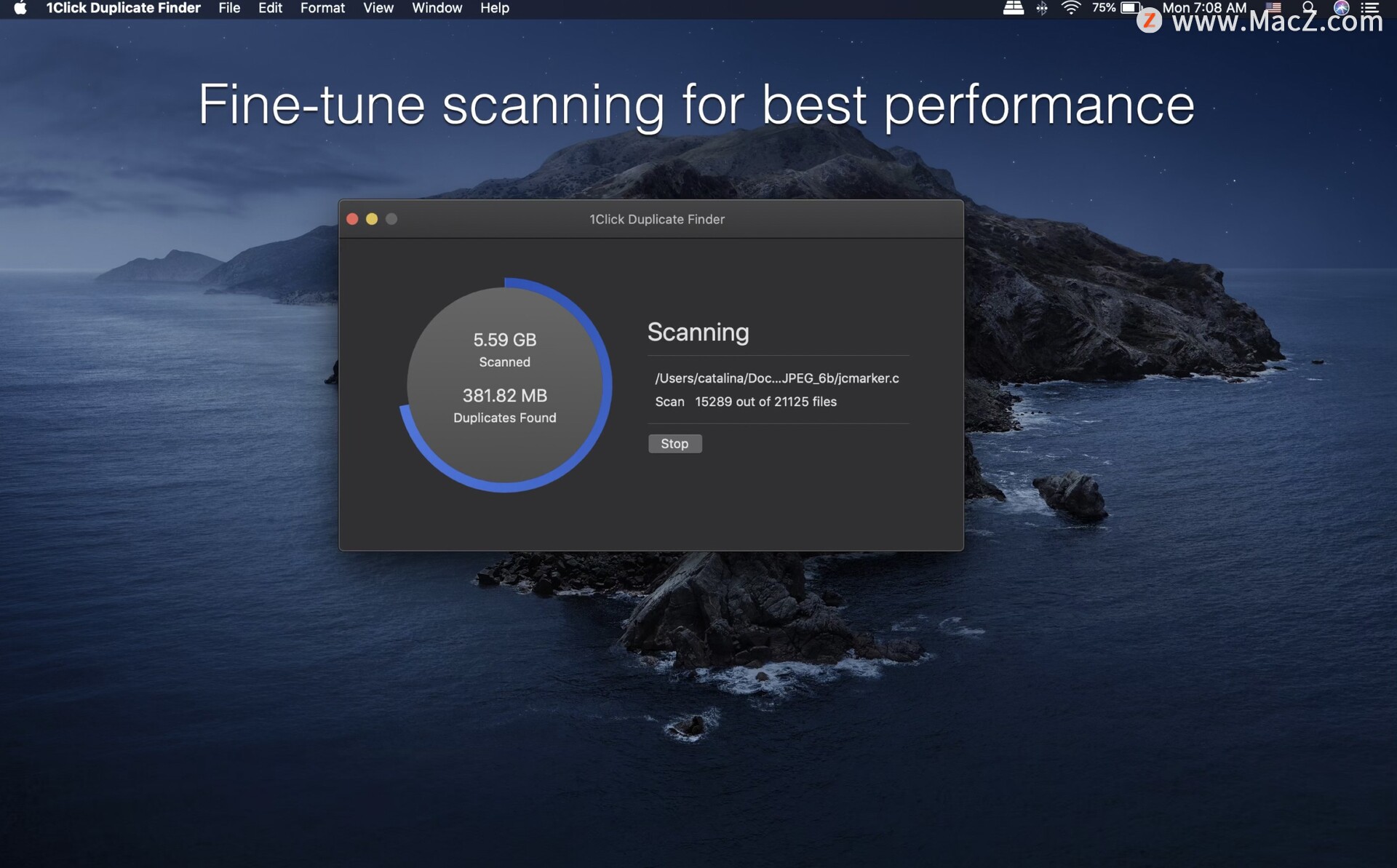Open the Format menu

click(x=322, y=8)
